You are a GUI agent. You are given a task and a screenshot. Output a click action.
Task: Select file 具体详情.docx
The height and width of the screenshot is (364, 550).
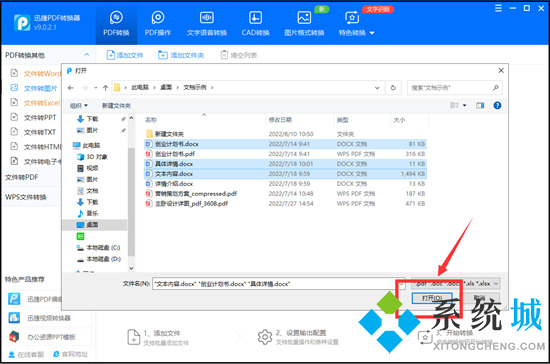(285, 164)
